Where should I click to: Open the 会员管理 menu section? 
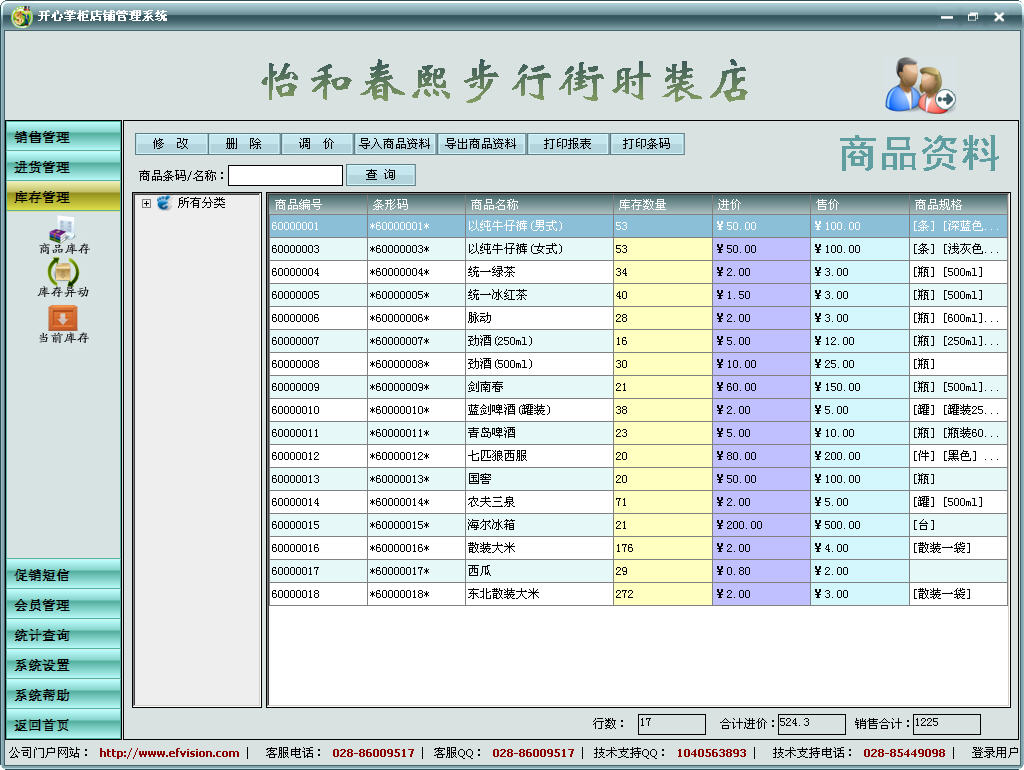63,605
